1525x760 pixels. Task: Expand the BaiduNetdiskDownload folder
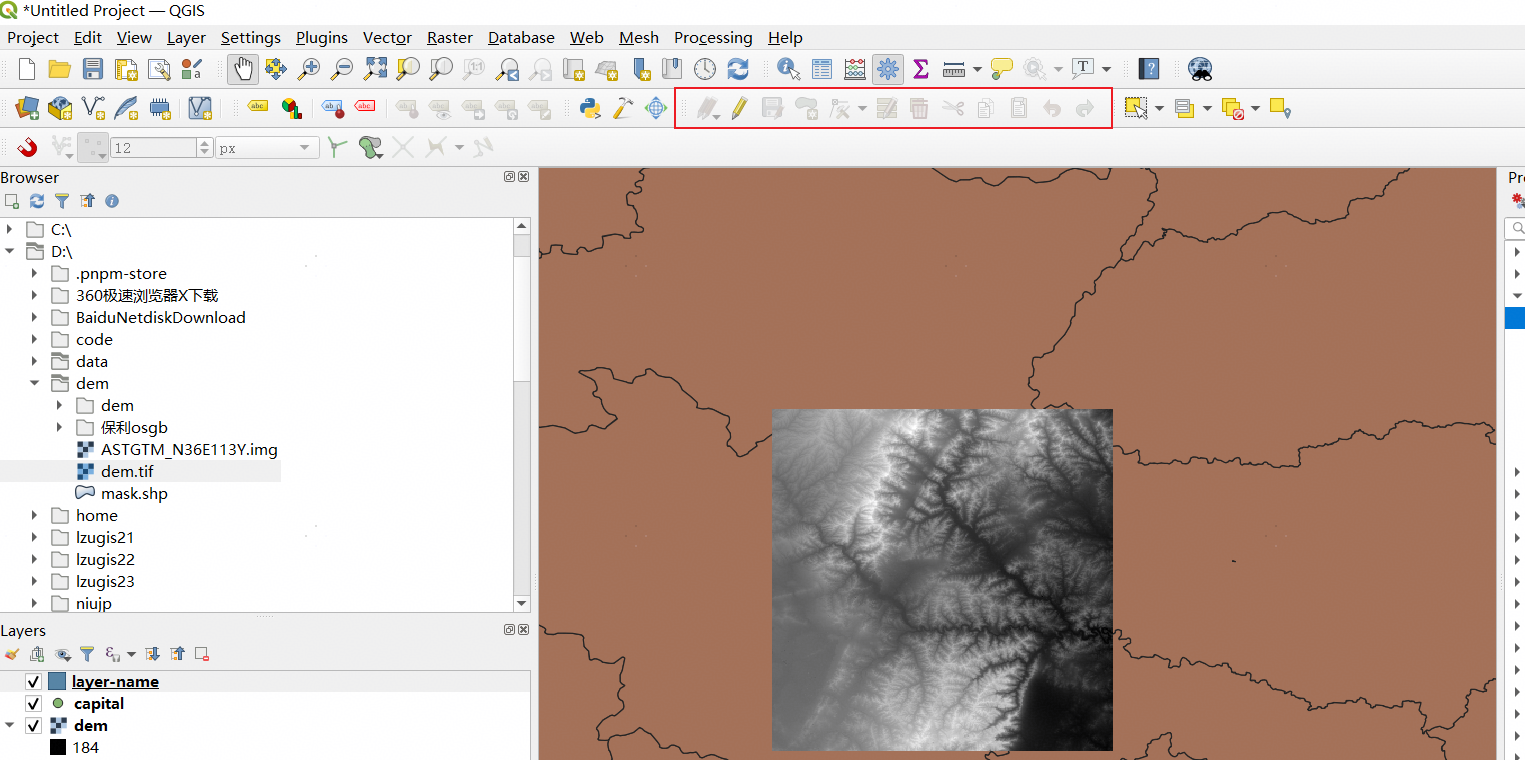coord(34,317)
